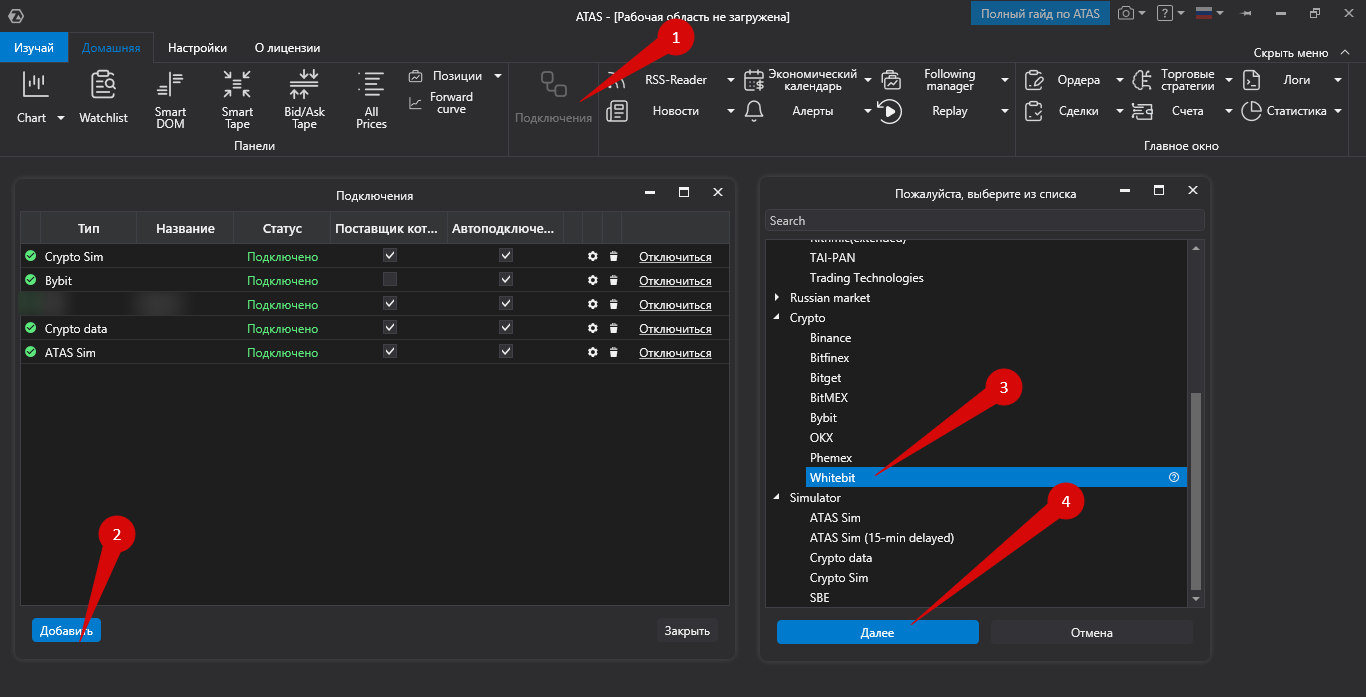Click Отмена to cancel selection

tap(1092, 632)
